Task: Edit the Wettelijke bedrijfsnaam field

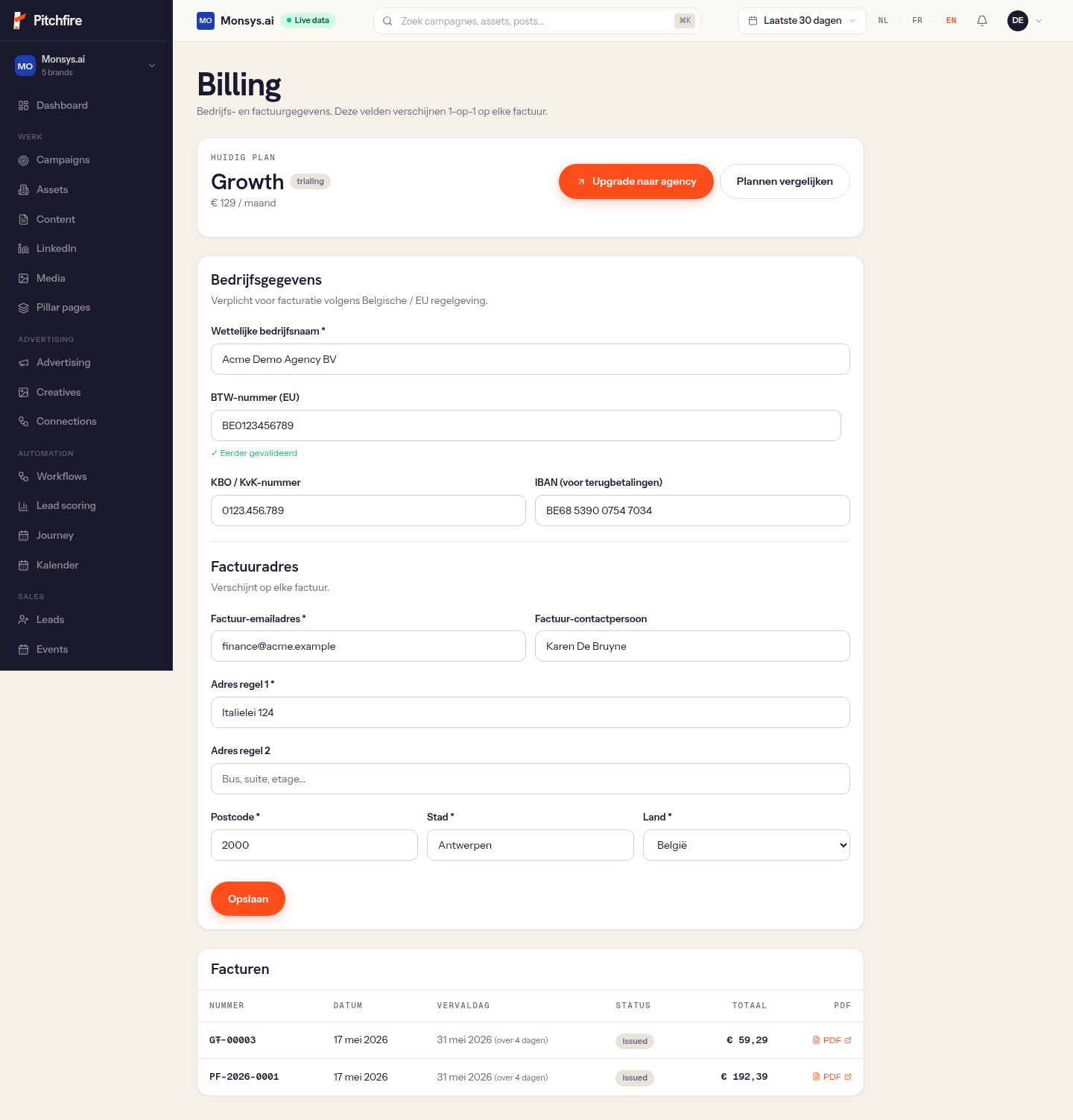Action: [x=531, y=359]
